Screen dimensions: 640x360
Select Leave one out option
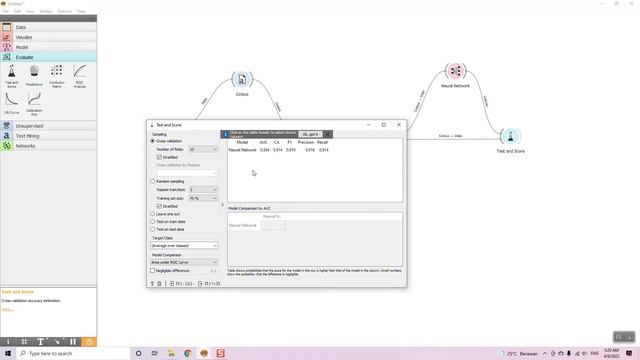153,214
